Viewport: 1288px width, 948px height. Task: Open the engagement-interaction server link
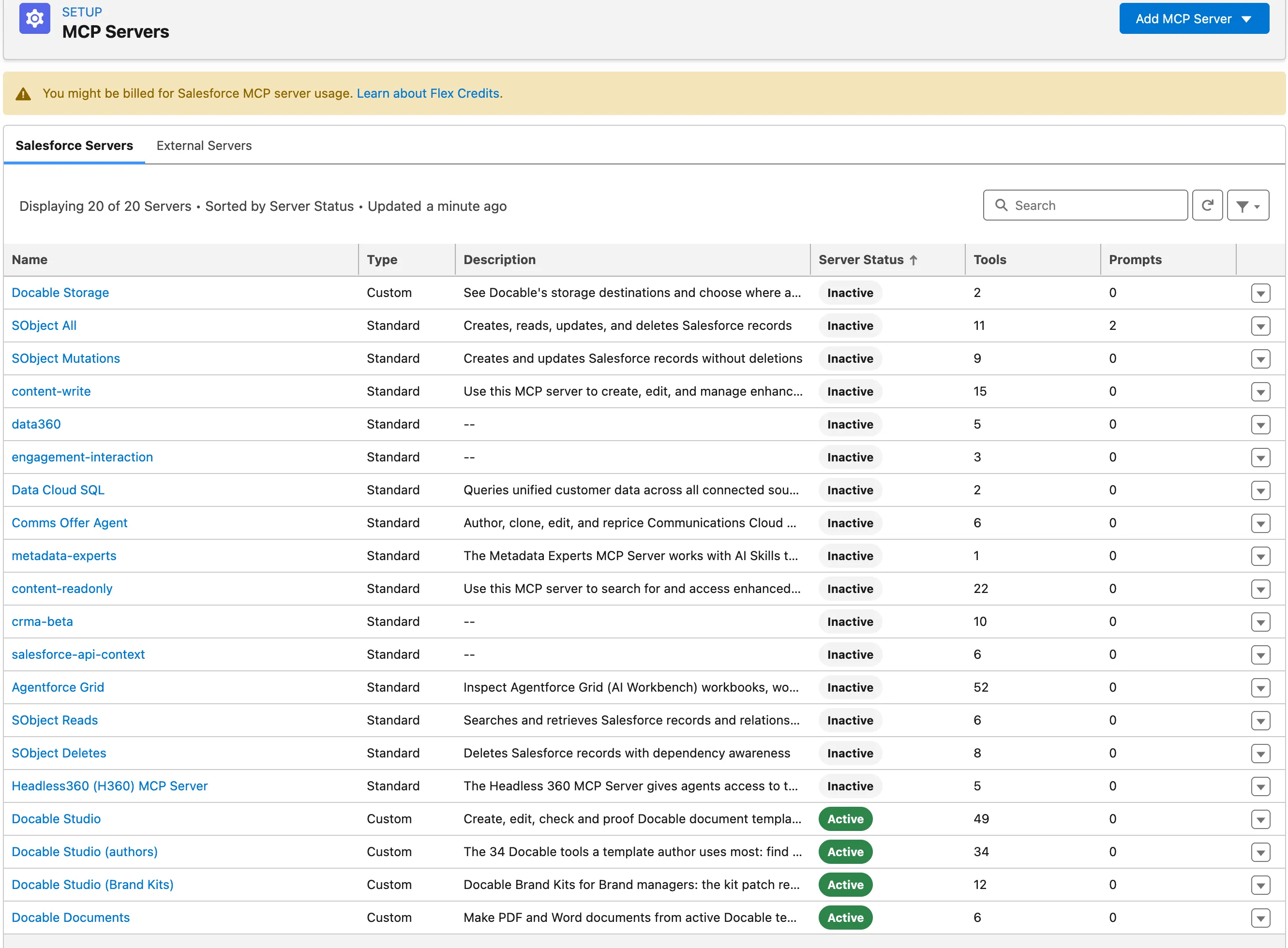point(82,458)
